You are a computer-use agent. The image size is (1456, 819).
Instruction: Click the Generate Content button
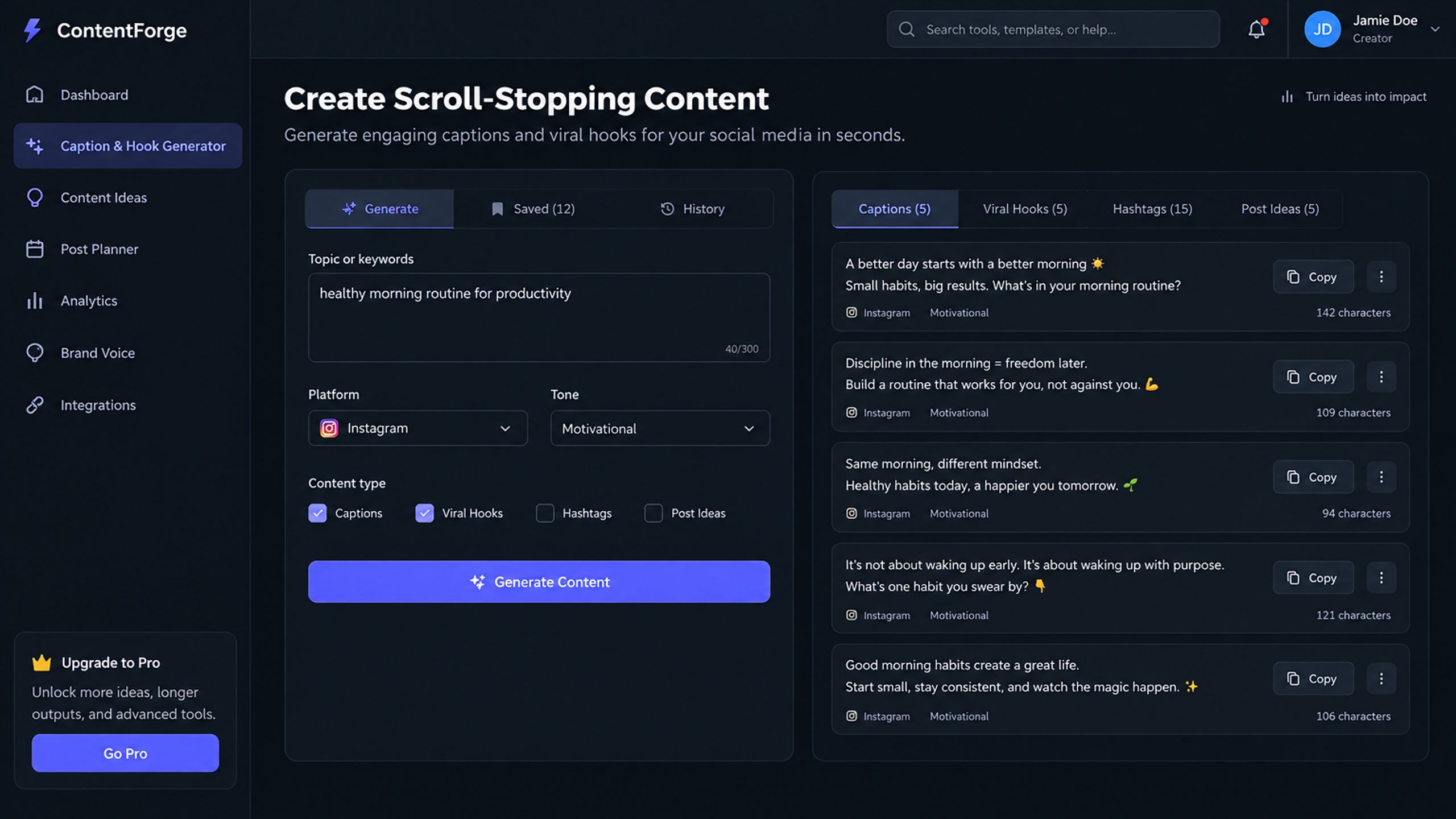point(539,582)
